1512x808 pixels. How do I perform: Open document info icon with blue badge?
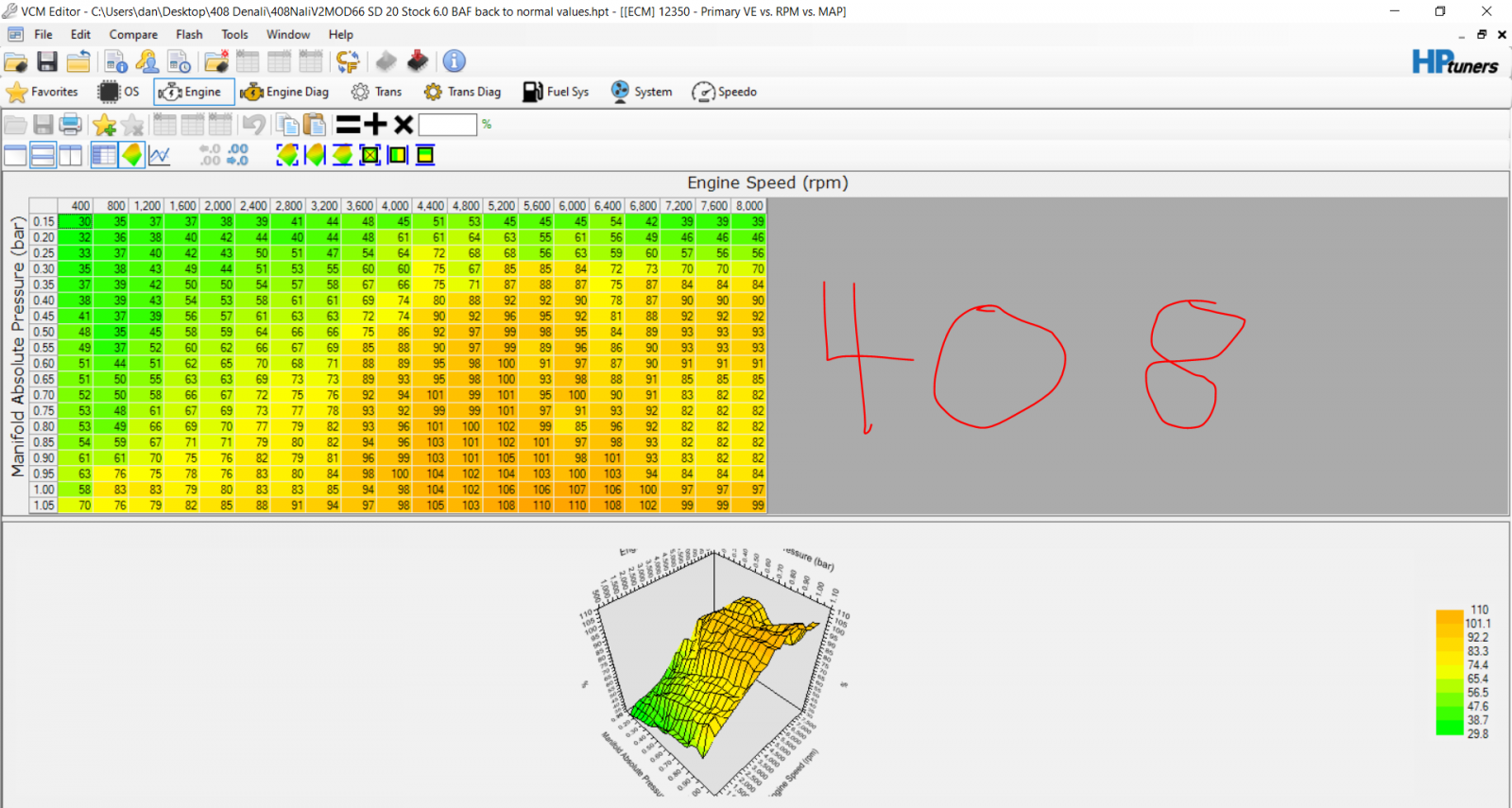pos(116,61)
